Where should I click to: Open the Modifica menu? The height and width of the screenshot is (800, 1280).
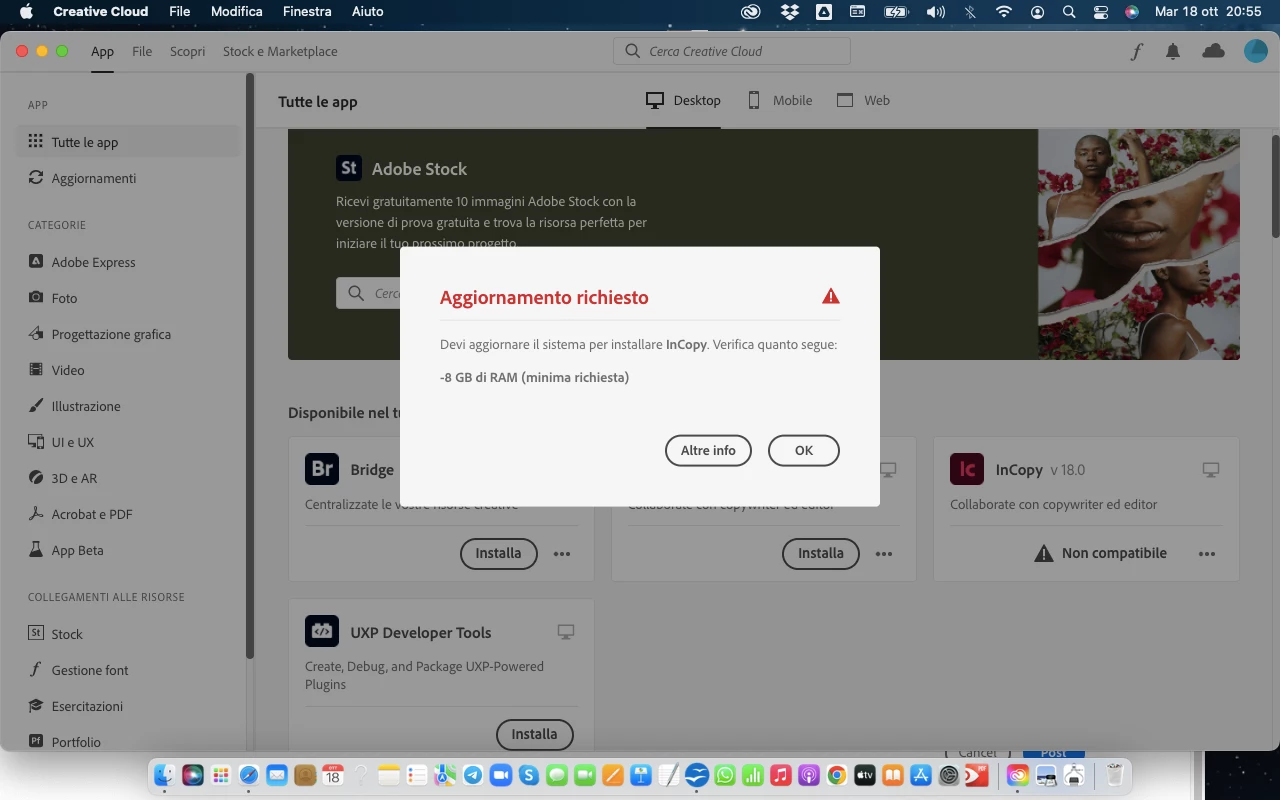[236, 11]
